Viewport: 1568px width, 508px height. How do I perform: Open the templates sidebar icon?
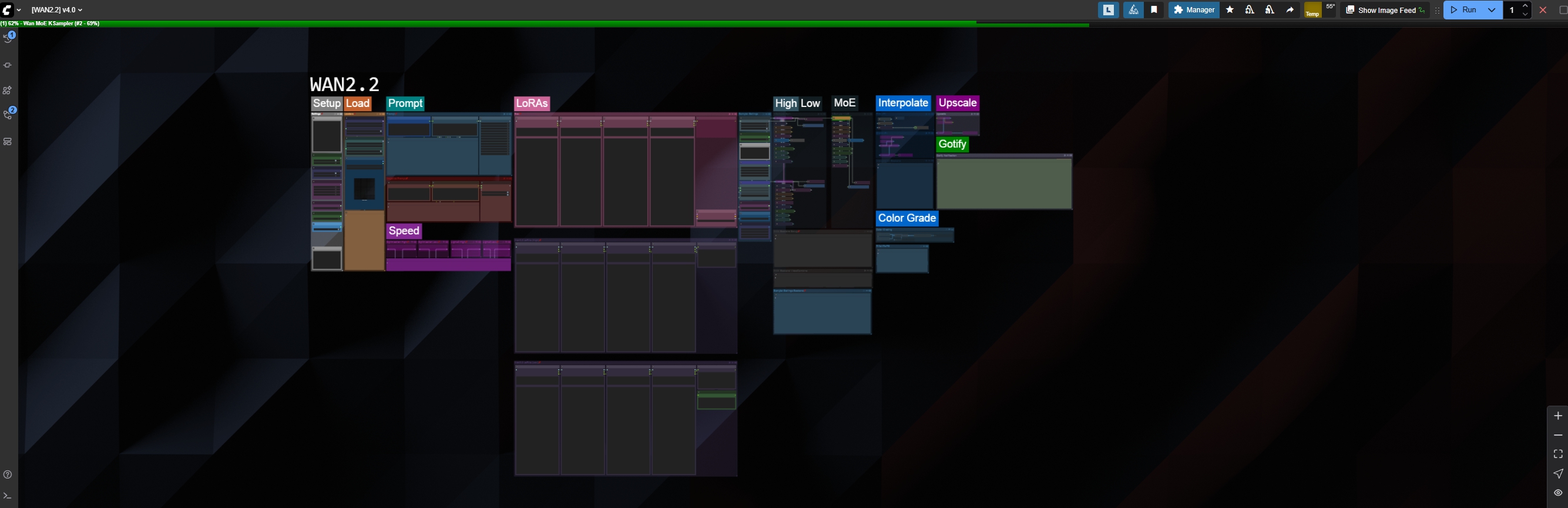[x=8, y=141]
